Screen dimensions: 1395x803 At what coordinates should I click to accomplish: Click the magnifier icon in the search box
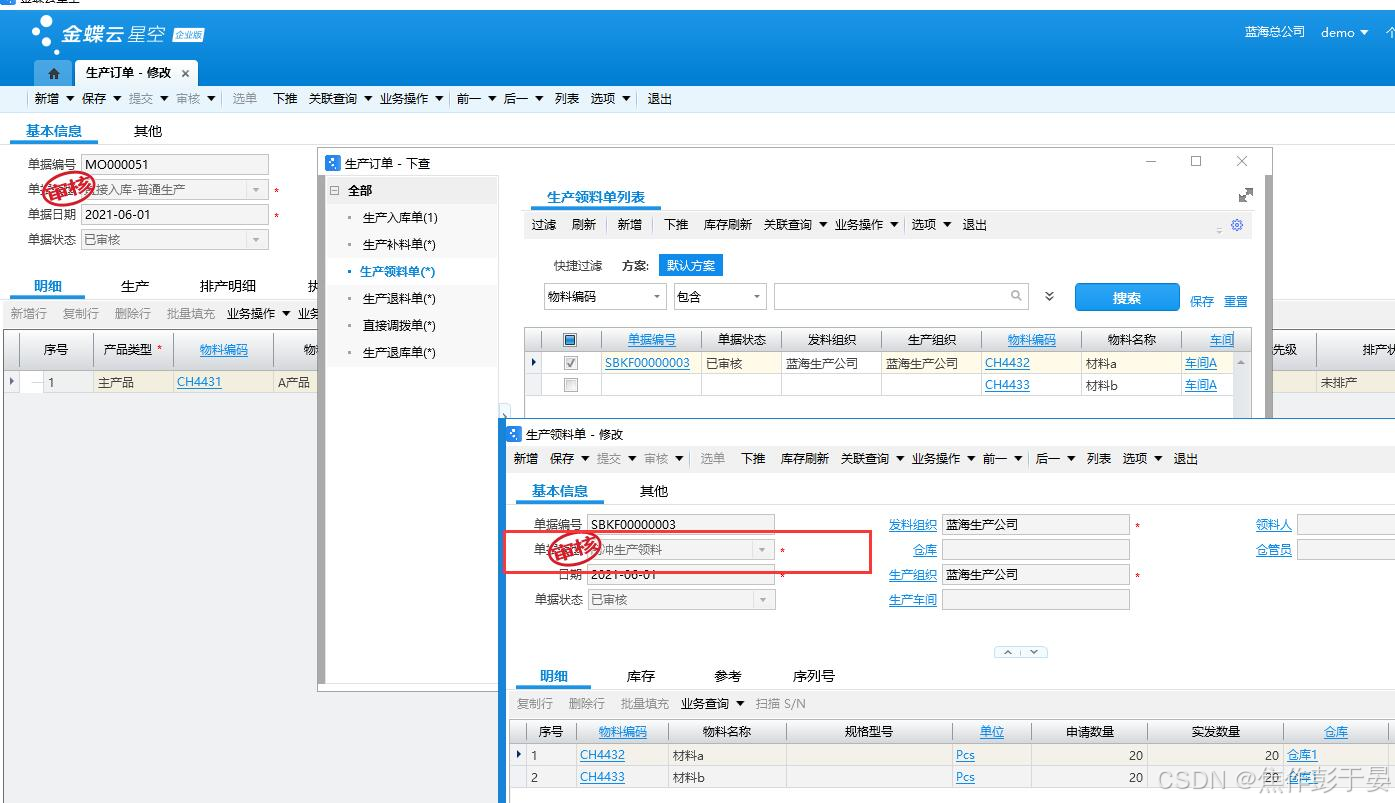(x=1017, y=296)
